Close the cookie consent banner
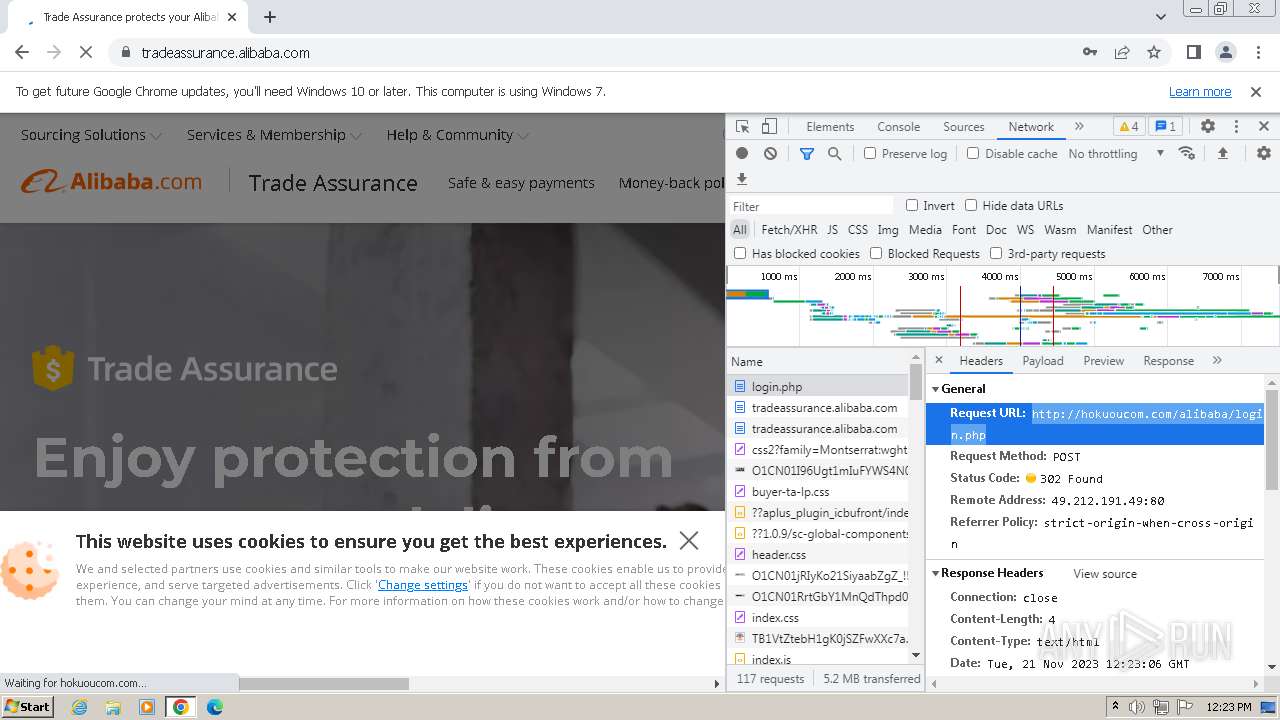Screen dimensions: 1280x720 coord(689,541)
